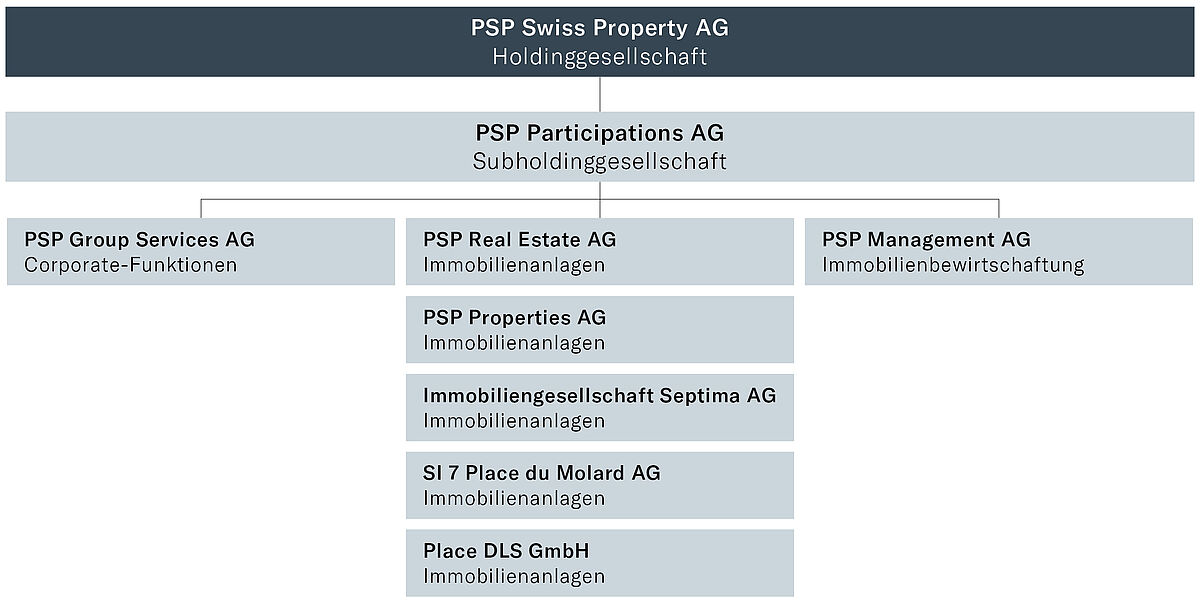
Task: Click the PSP Swiss Property AG header box
Action: 600,42
